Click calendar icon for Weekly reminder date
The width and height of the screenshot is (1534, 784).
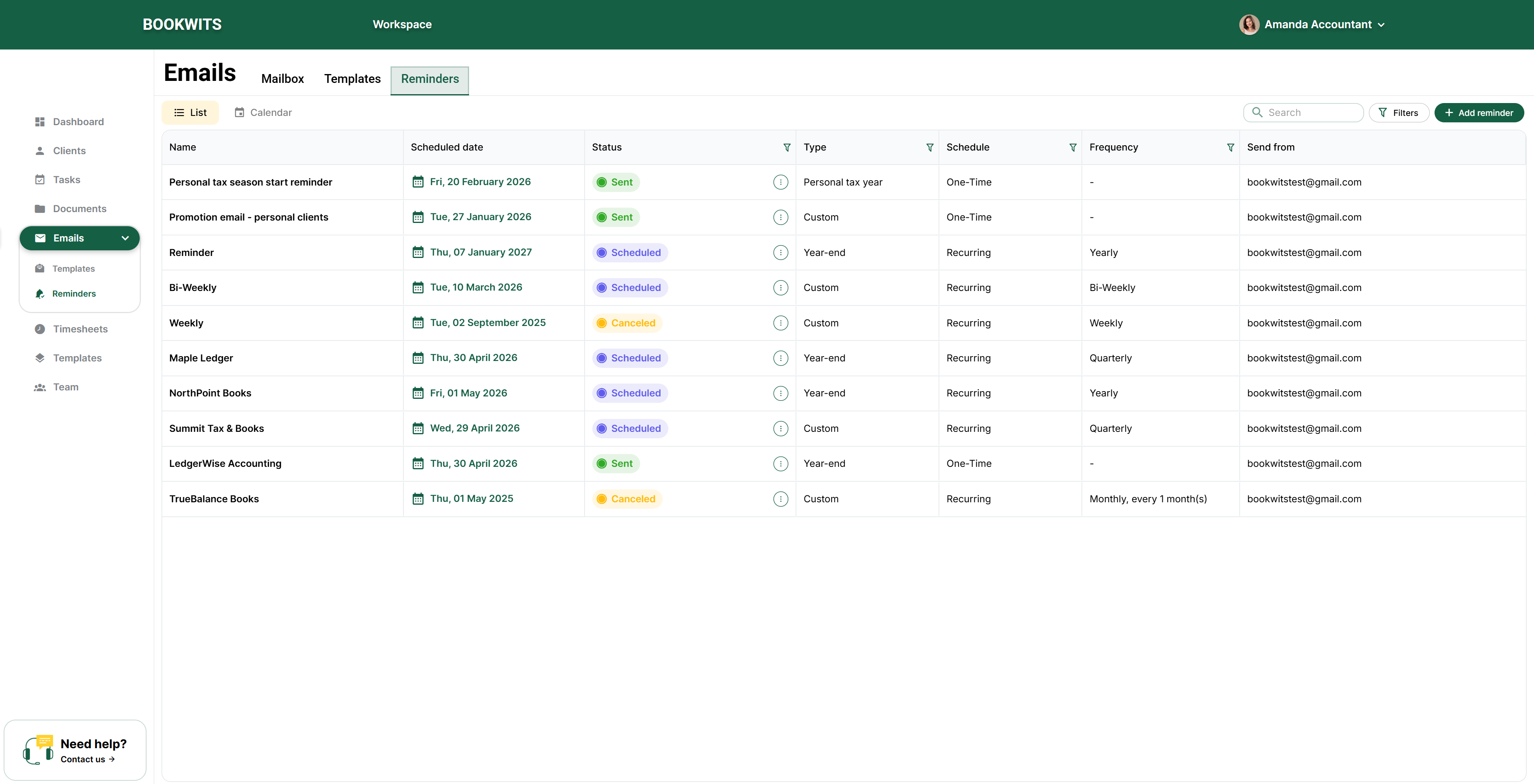(418, 323)
